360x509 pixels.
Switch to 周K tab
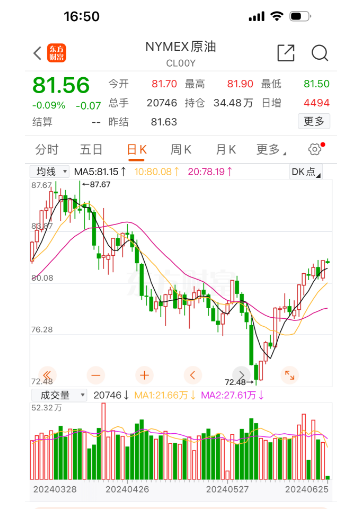point(181,150)
